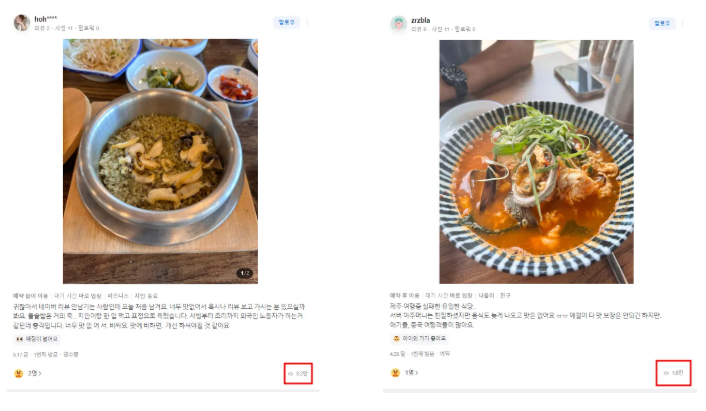Open abalone rice pot photo
The height and width of the screenshot is (411, 706).
[x=160, y=161]
